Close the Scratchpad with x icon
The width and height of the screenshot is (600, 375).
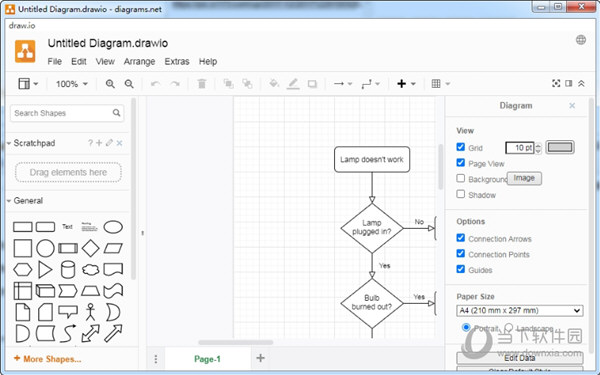point(119,143)
